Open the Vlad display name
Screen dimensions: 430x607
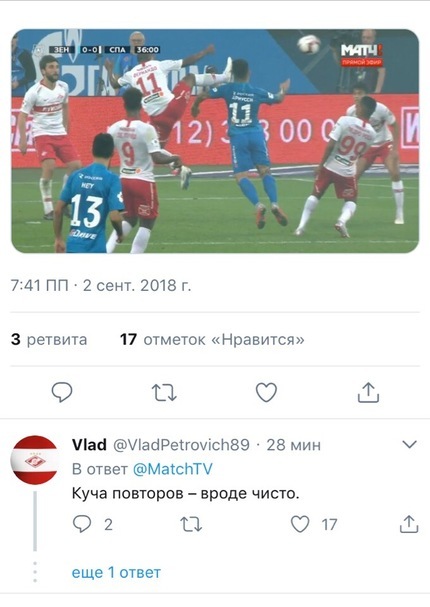[89, 445]
